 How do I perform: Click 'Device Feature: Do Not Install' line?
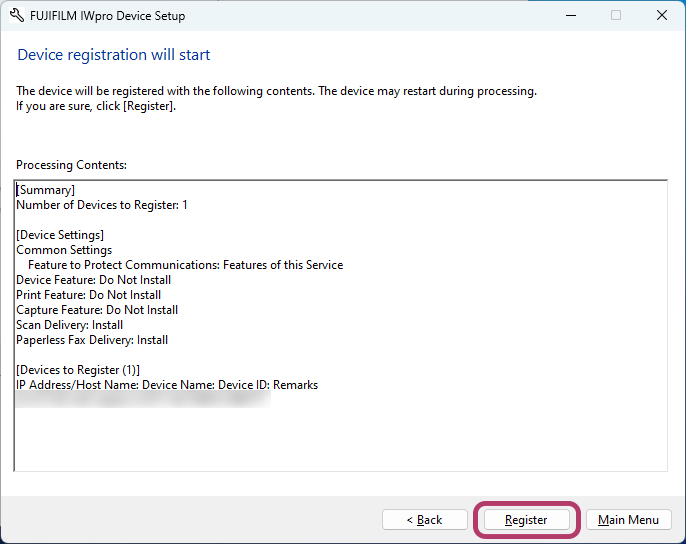click(93, 280)
